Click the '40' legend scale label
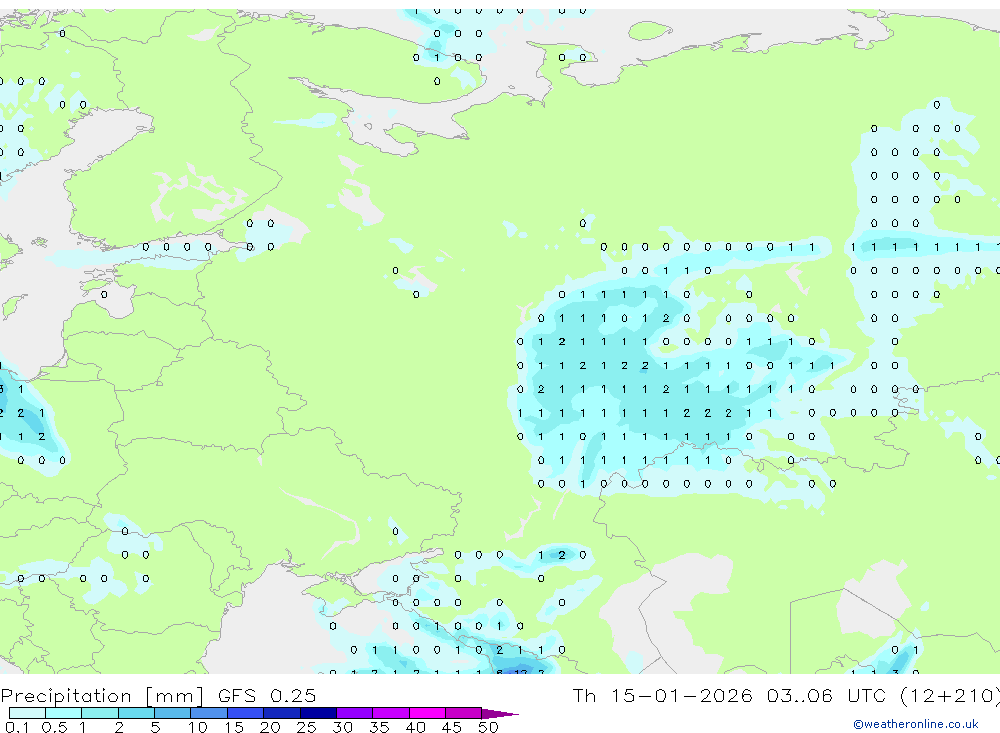The width and height of the screenshot is (1000, 733). coord(415,727)
